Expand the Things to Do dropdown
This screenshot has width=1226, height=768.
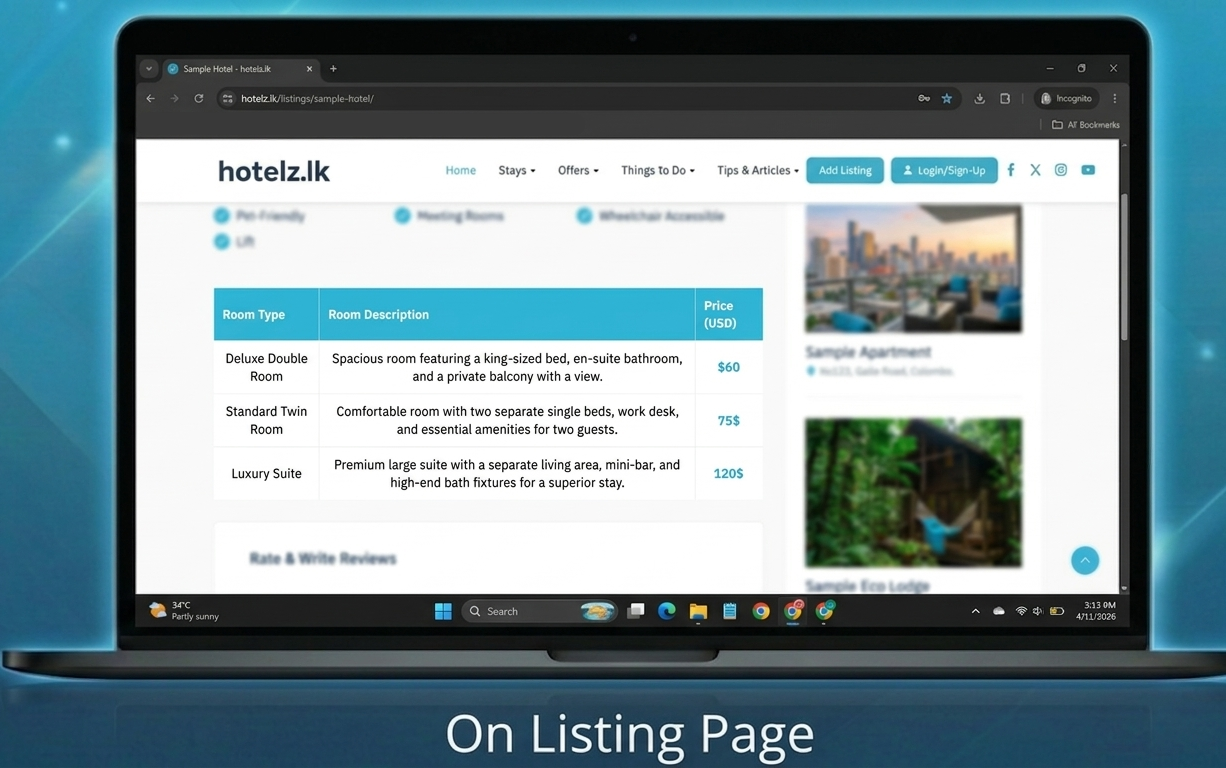click(x=657, y=171)
